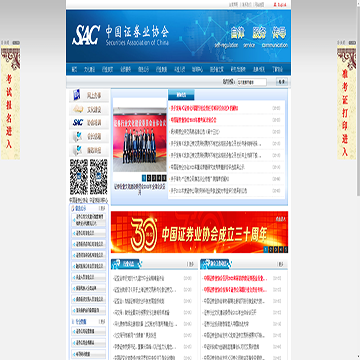Switch anniversary banner to slide 3
Screen dimensions: 360x360
276,250
